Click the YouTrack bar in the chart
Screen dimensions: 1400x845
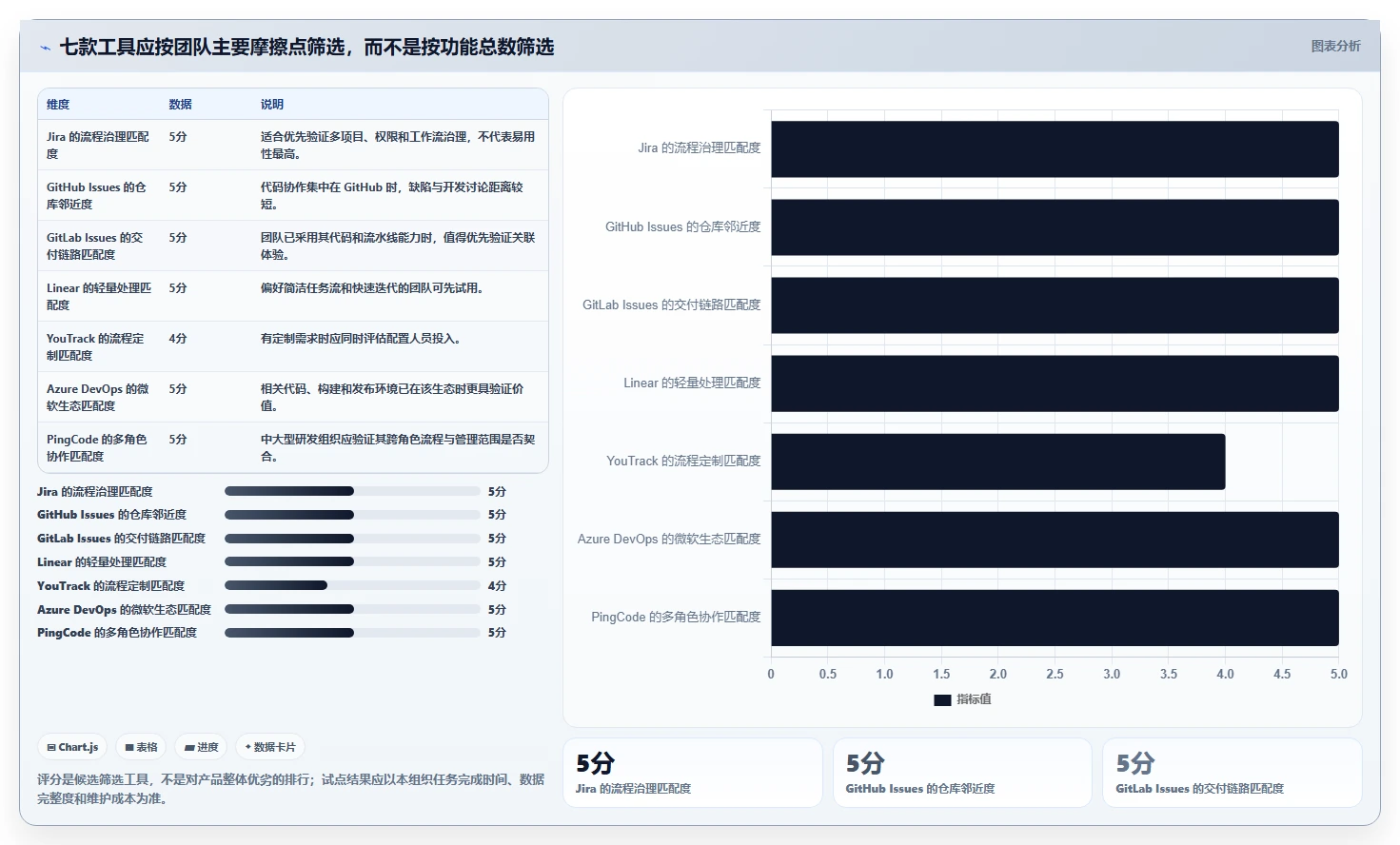click(998, 462)
